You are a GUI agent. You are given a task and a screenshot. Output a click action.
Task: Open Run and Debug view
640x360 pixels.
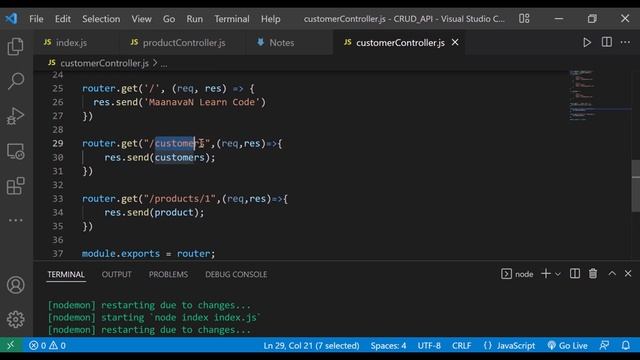point(16,116)
